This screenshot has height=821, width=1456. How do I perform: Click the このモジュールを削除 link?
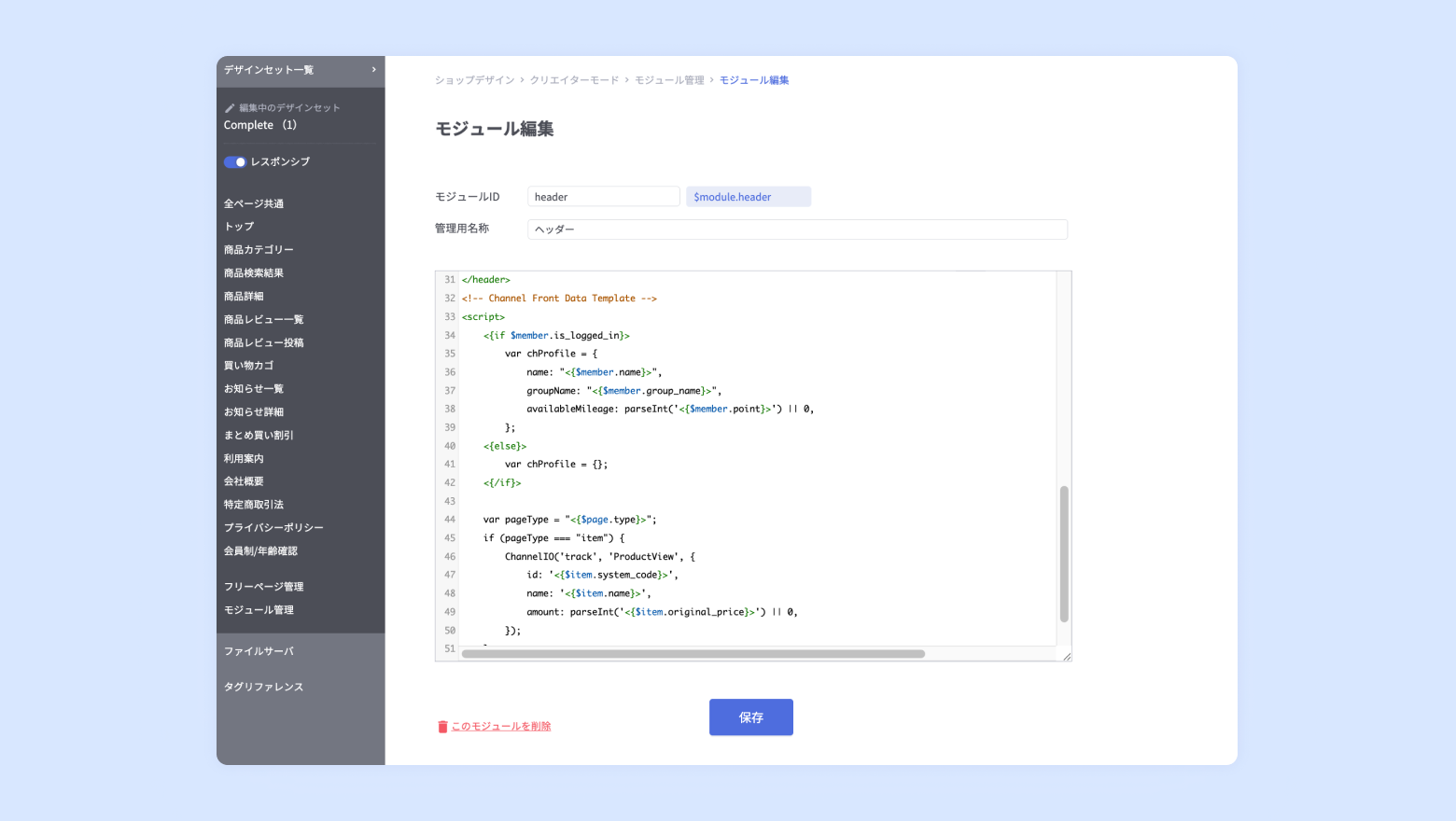501,727
